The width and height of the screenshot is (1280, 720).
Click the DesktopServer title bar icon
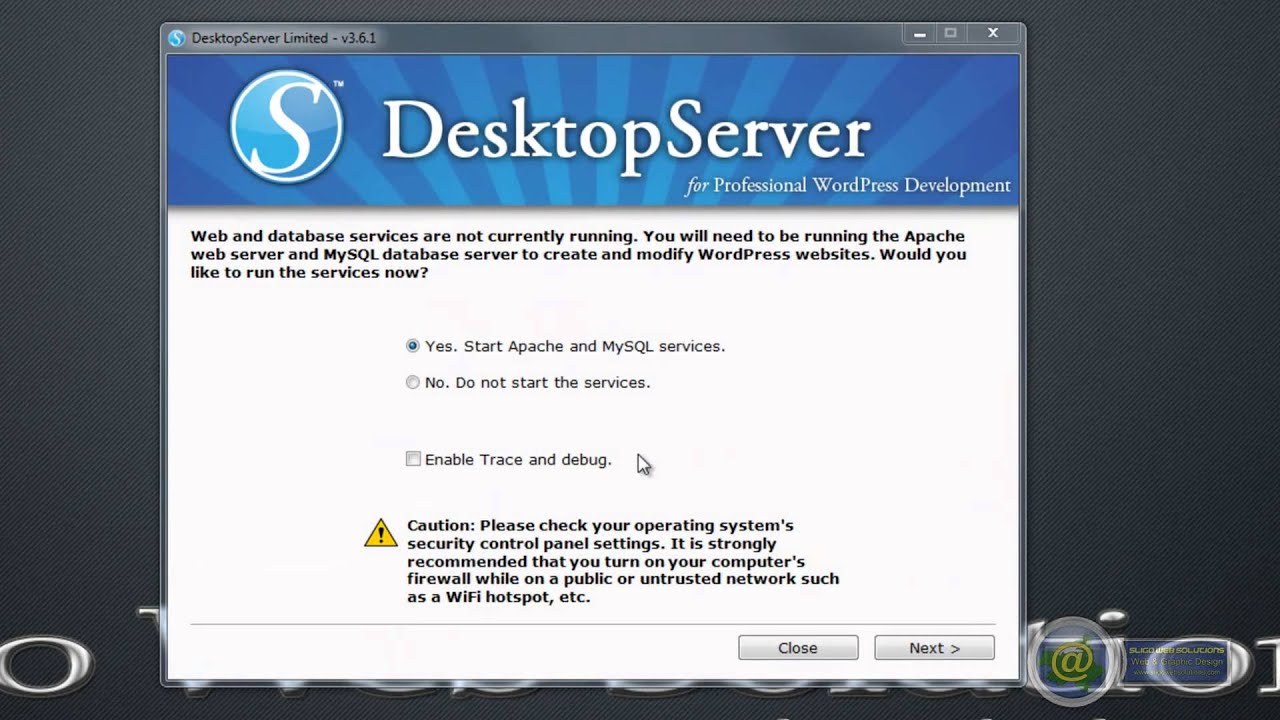tap(177, 38)
